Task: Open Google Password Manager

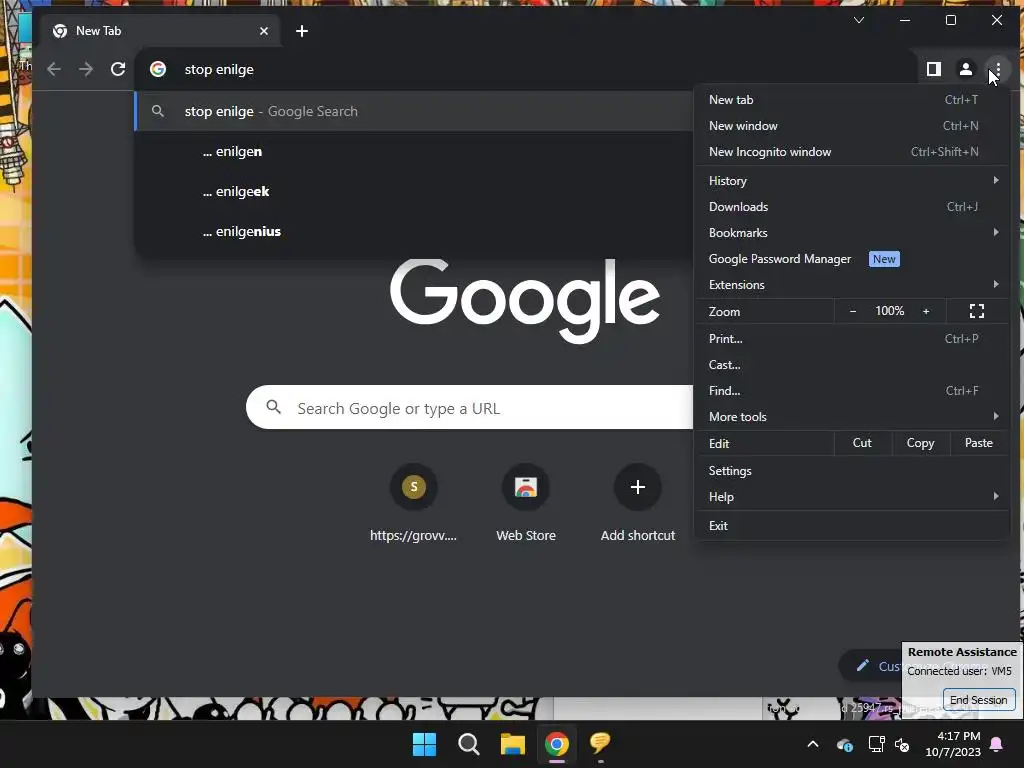Action: [853, 259]
